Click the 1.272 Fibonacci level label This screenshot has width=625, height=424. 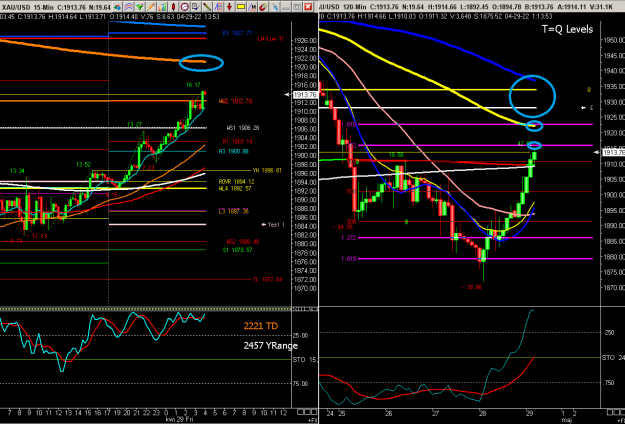pos(348,238)
